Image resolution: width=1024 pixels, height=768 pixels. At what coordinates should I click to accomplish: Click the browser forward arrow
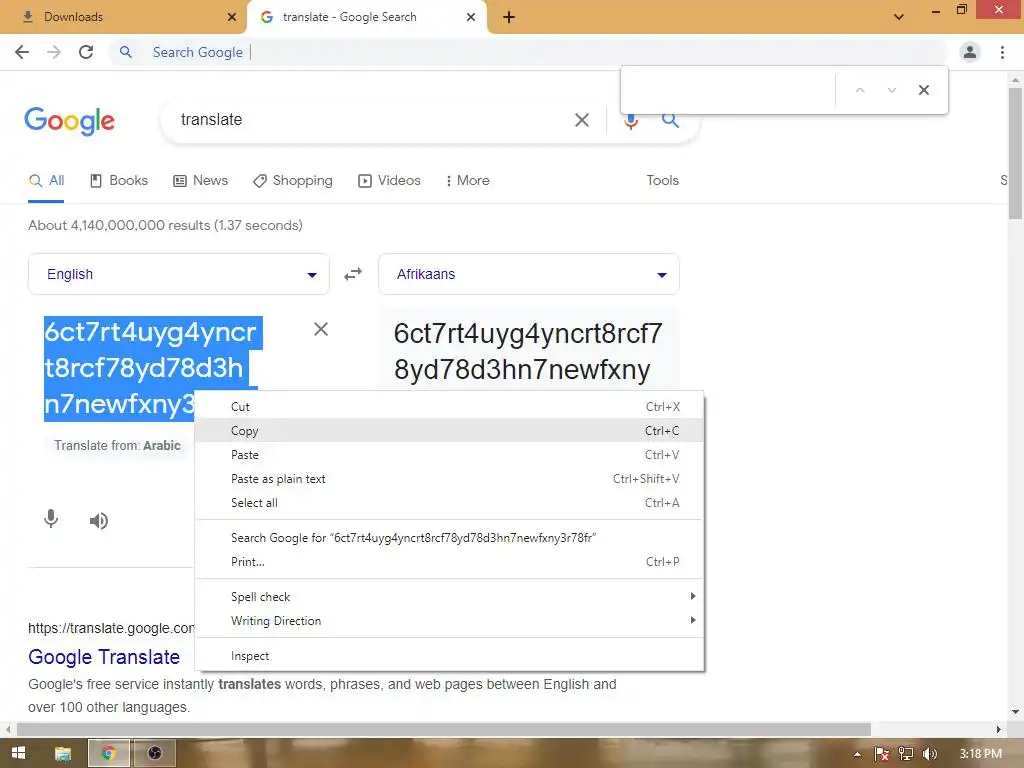[x=54, y=52]
